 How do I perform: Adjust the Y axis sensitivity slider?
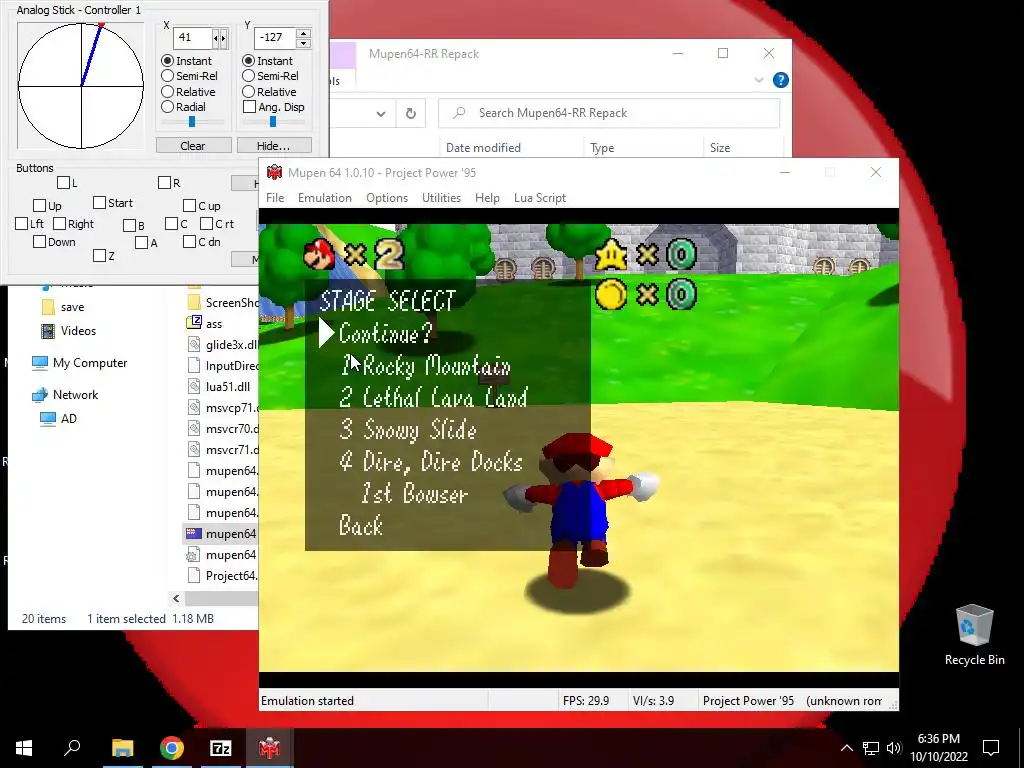click(273, 122)
